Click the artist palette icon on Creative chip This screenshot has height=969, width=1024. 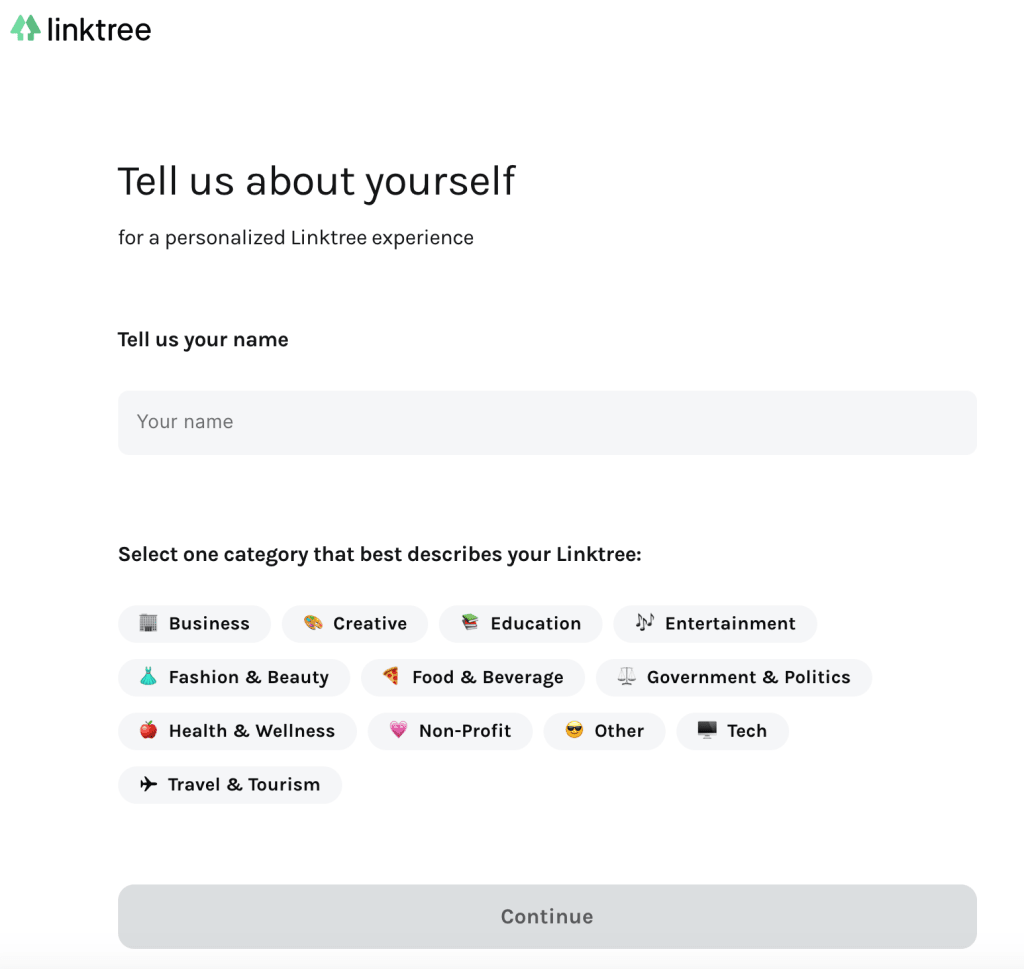point(310,623)
